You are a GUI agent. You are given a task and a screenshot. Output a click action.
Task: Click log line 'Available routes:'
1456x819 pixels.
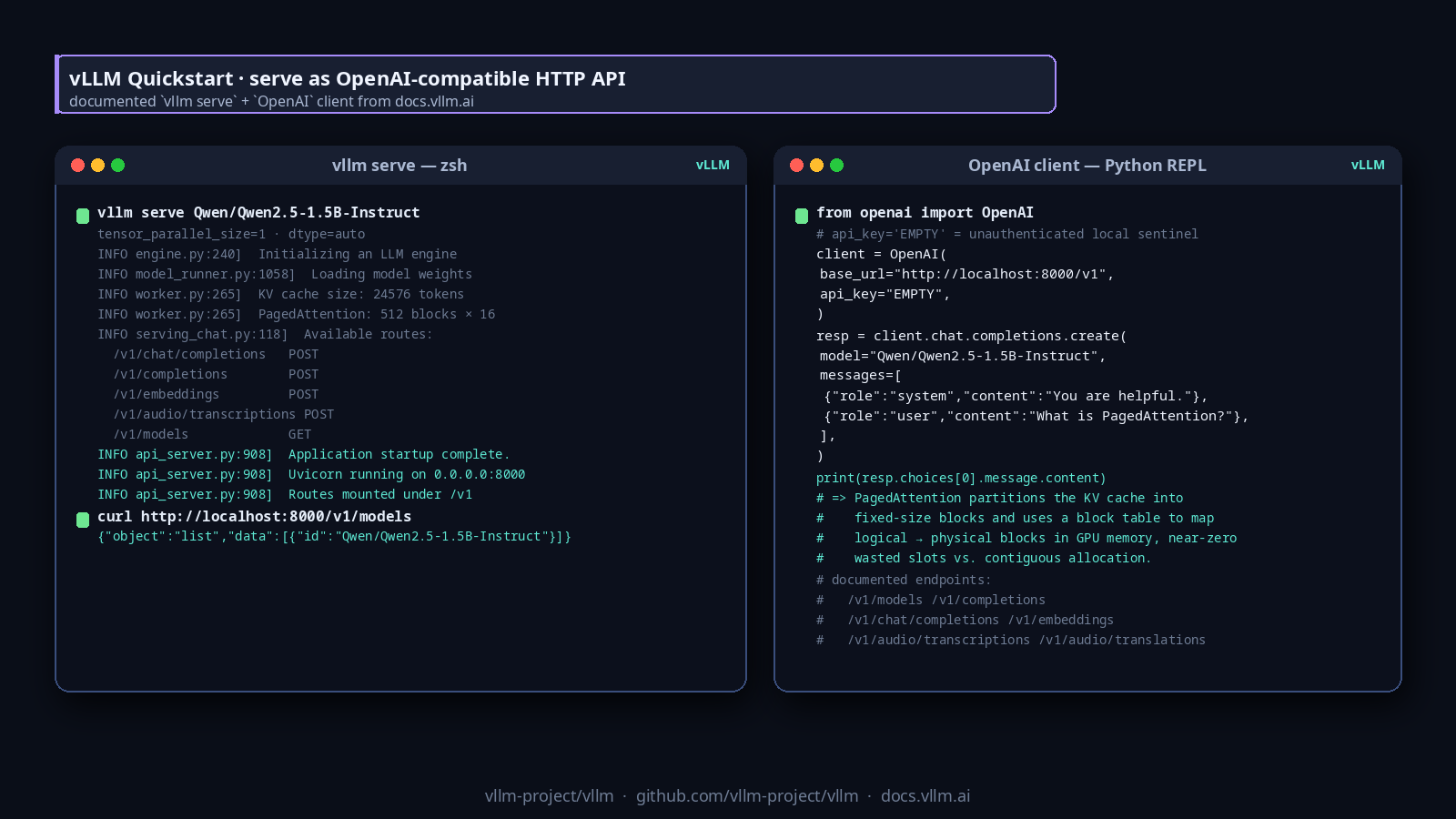tap(266, 334)
